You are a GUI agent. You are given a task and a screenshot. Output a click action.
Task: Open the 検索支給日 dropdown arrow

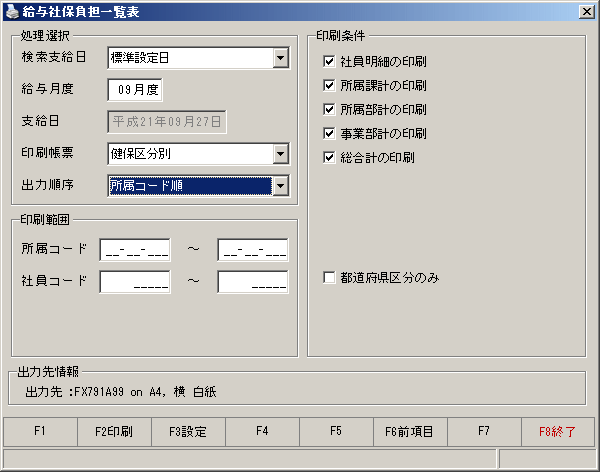click(x=281, y=58)
